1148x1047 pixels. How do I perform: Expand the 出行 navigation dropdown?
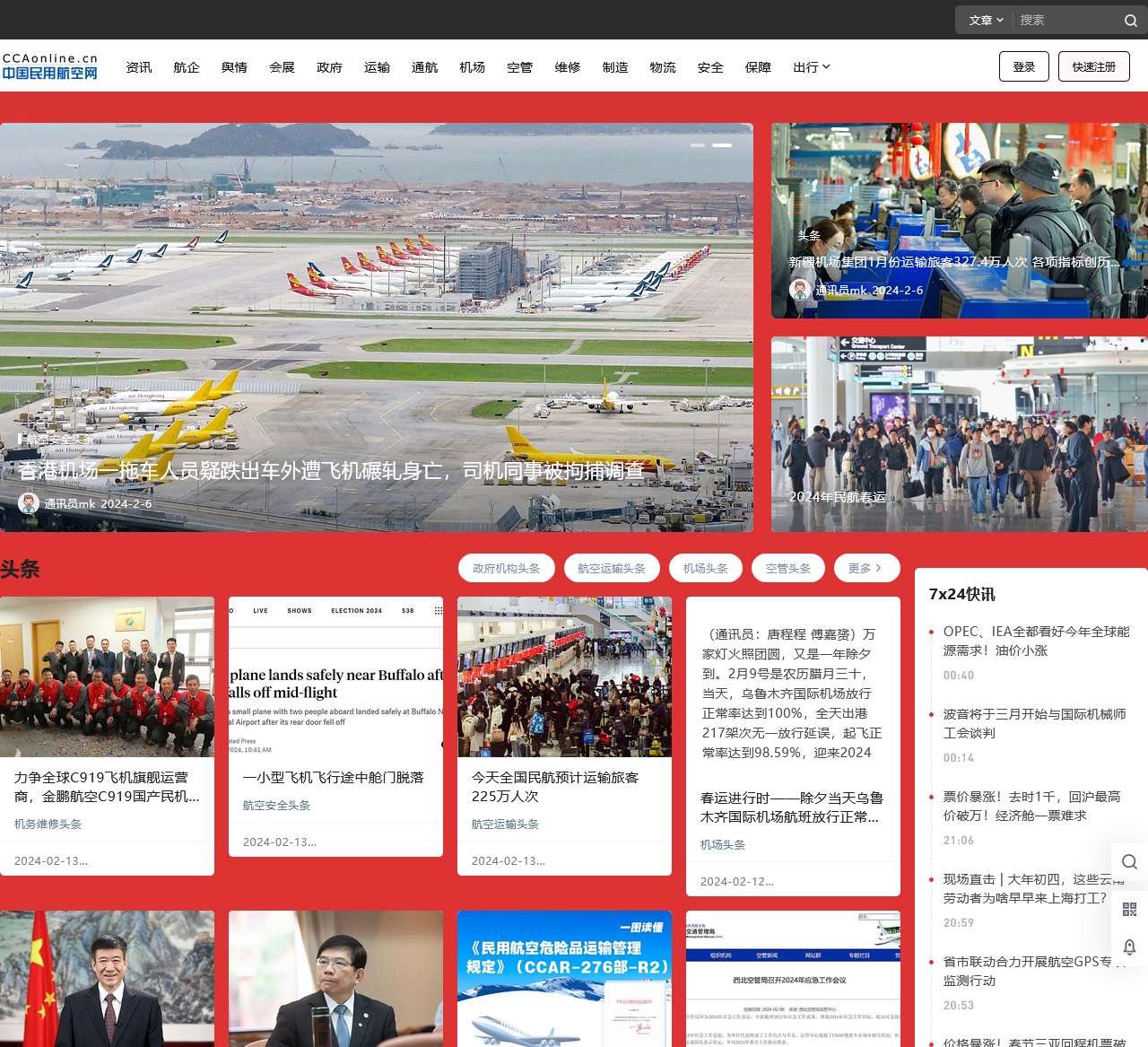[812, 67]
